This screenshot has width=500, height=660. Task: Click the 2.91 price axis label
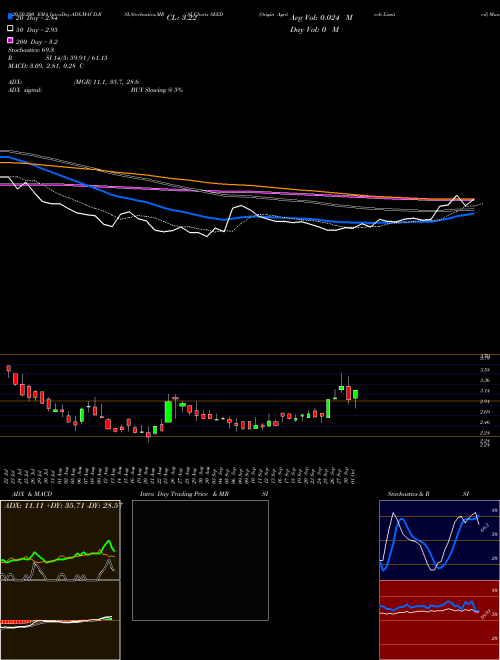point(484,402)
